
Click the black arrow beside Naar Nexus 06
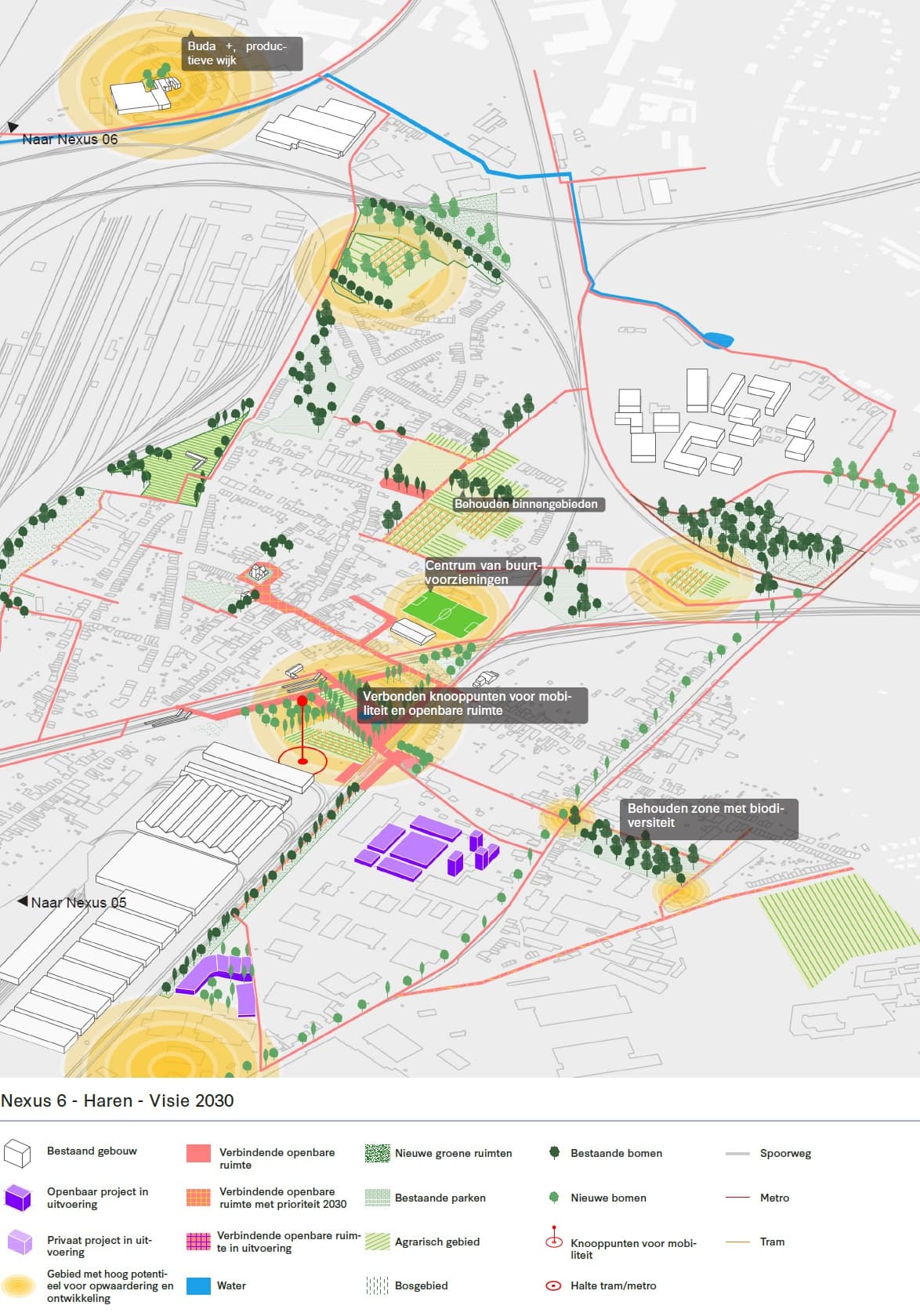[13, 127]
